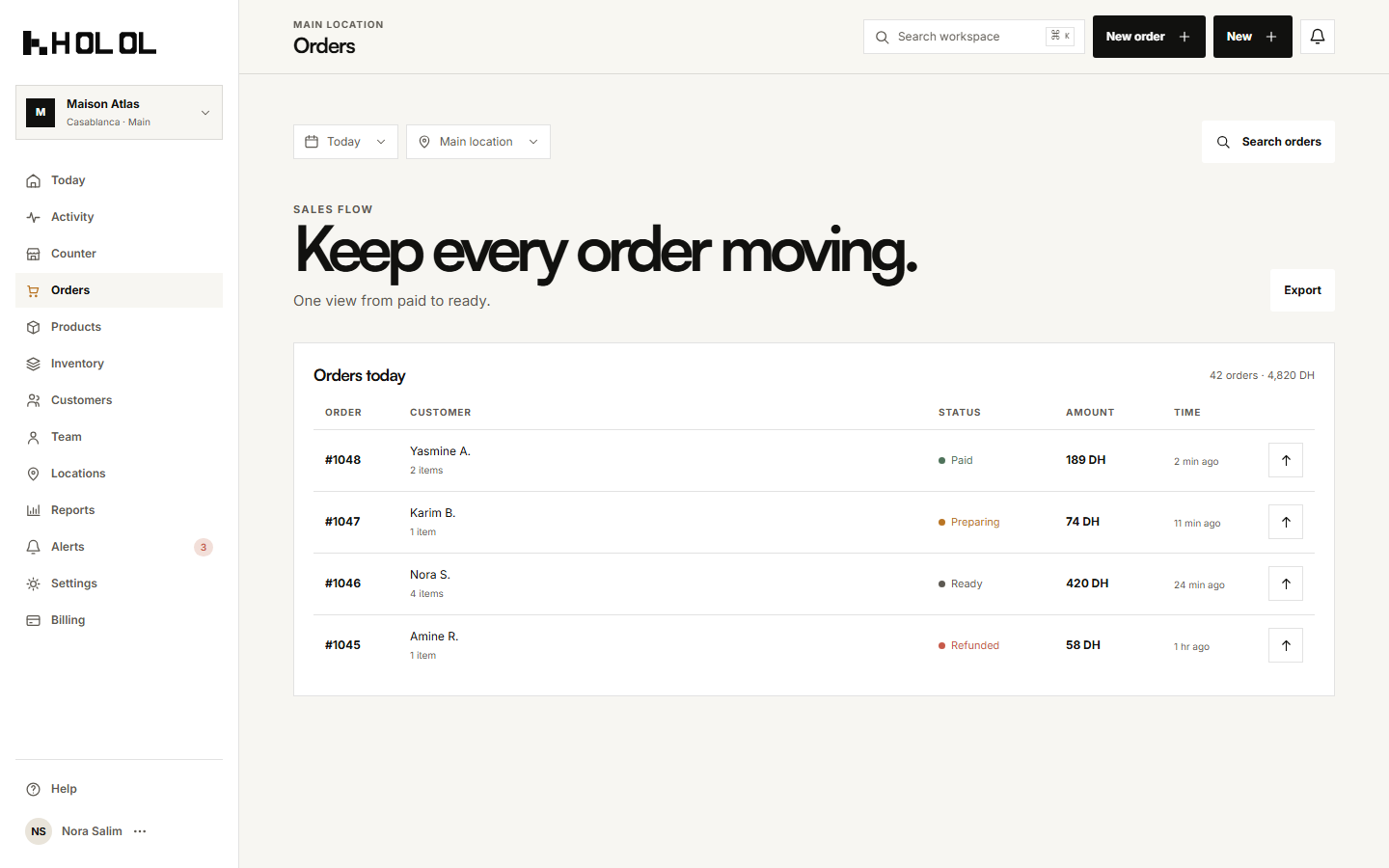Navigate to Team
Image resolution: width=1389 pixels, height=868 pixels.
(x=119, y=437)
